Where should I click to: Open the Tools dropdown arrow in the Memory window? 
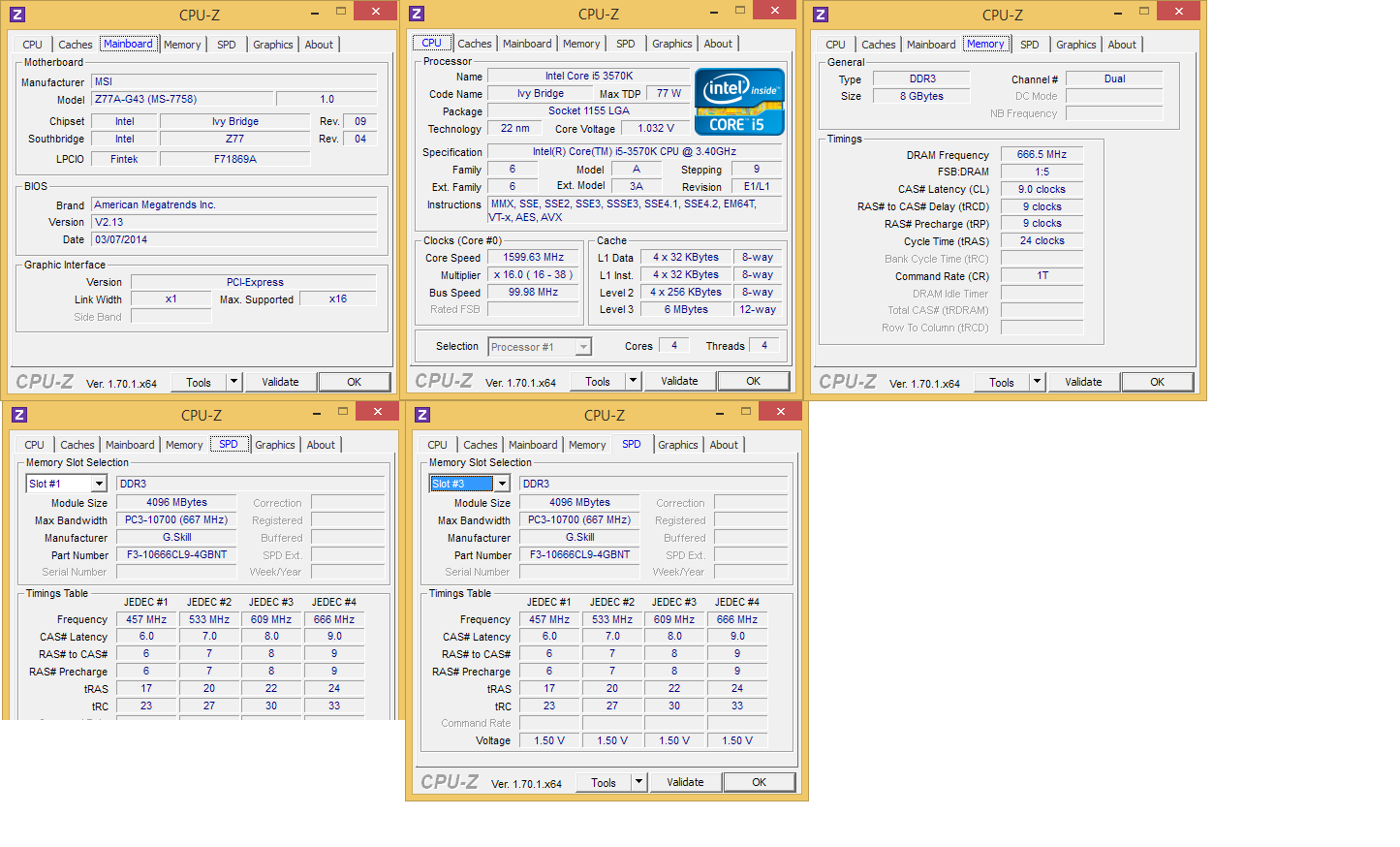click(1037, 382)
